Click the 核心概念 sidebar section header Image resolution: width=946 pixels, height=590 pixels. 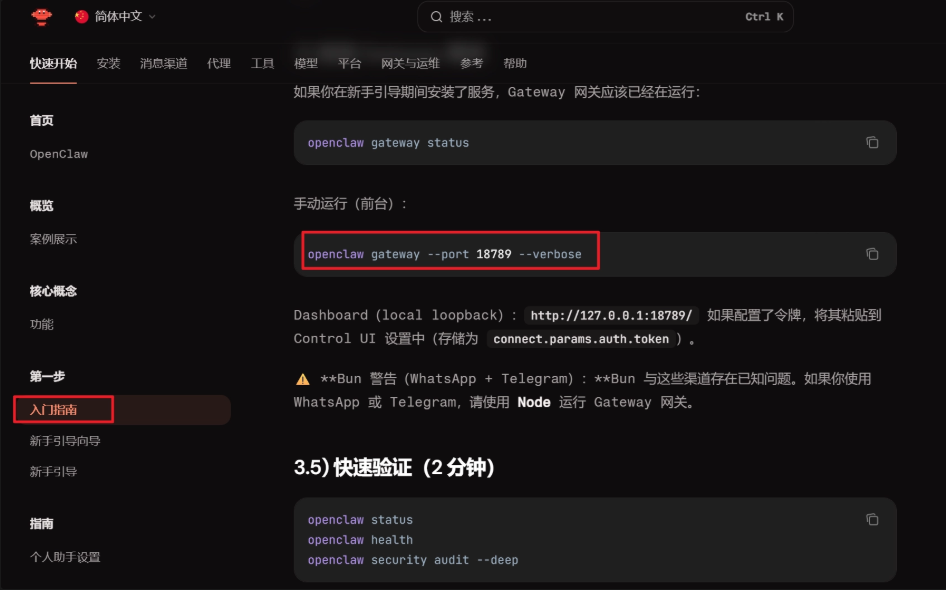pyautogui.click(x=53, y=291)
